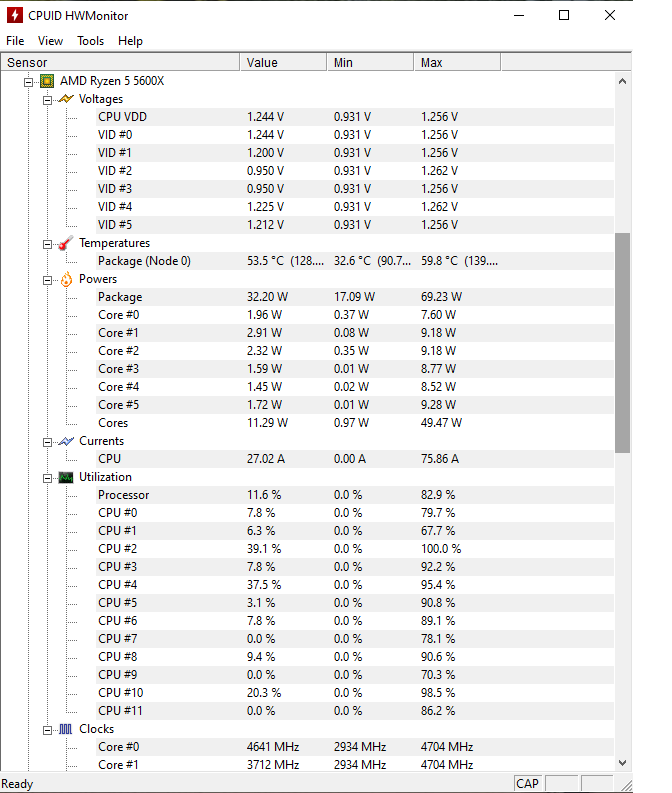This screenshot has width=672, height=793.
Task: Click the 4641 MHz clock value
Action: (x=273, y=747)
